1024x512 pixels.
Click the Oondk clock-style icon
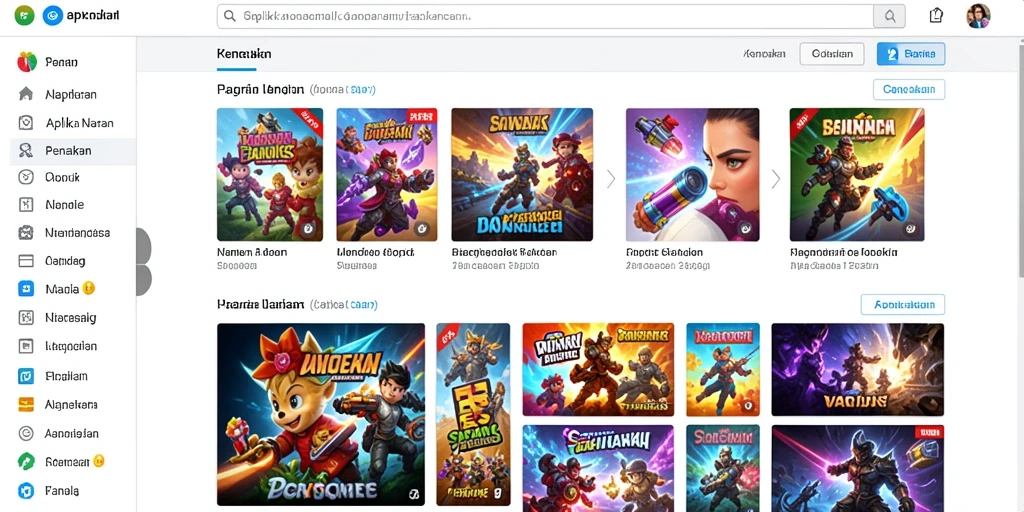[x=26, y=177]
